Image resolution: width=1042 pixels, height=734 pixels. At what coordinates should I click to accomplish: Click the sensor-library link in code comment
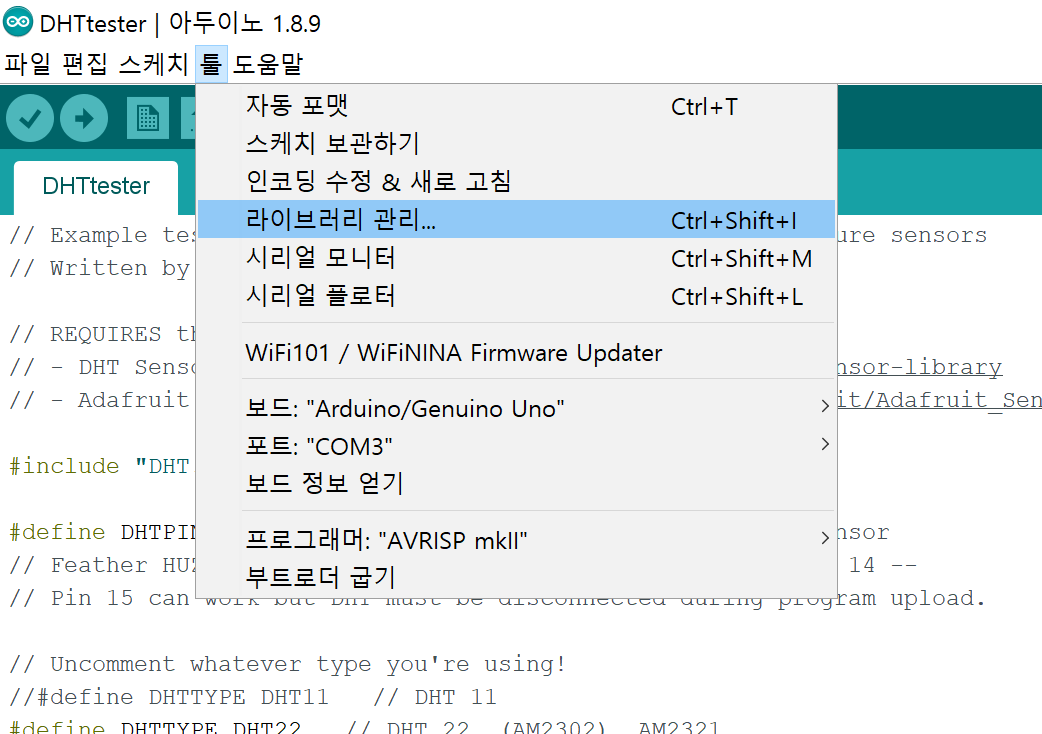[920, 367]
